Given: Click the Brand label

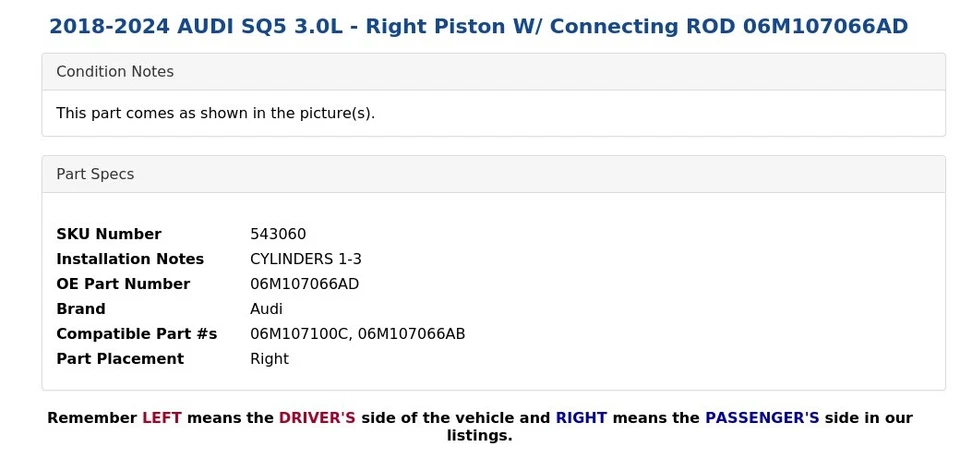Looking at the screenshot, I should click(81, 309).
